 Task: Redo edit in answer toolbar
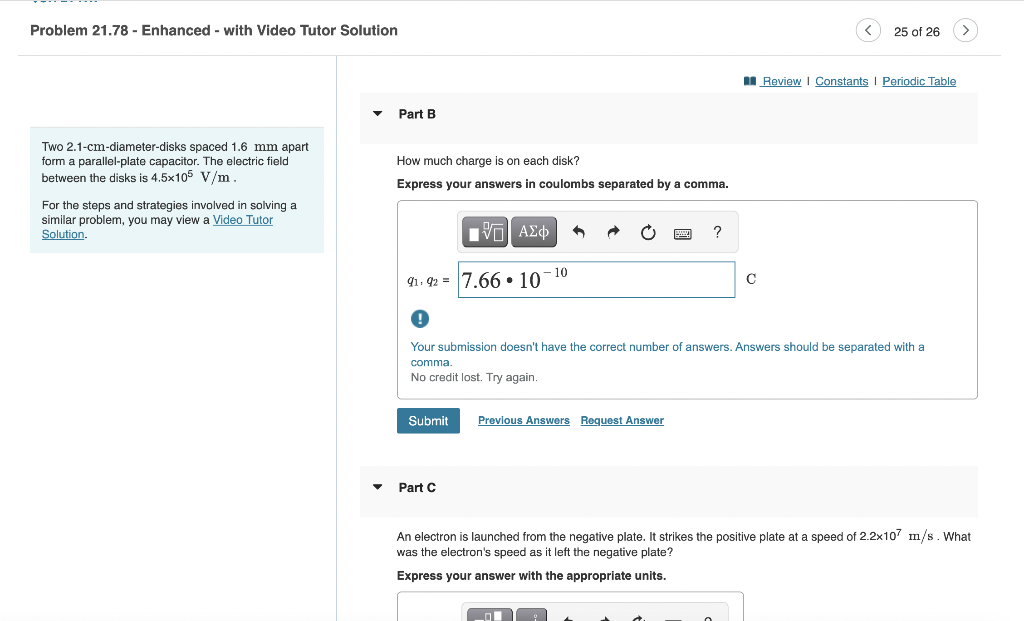click(613, 232)
